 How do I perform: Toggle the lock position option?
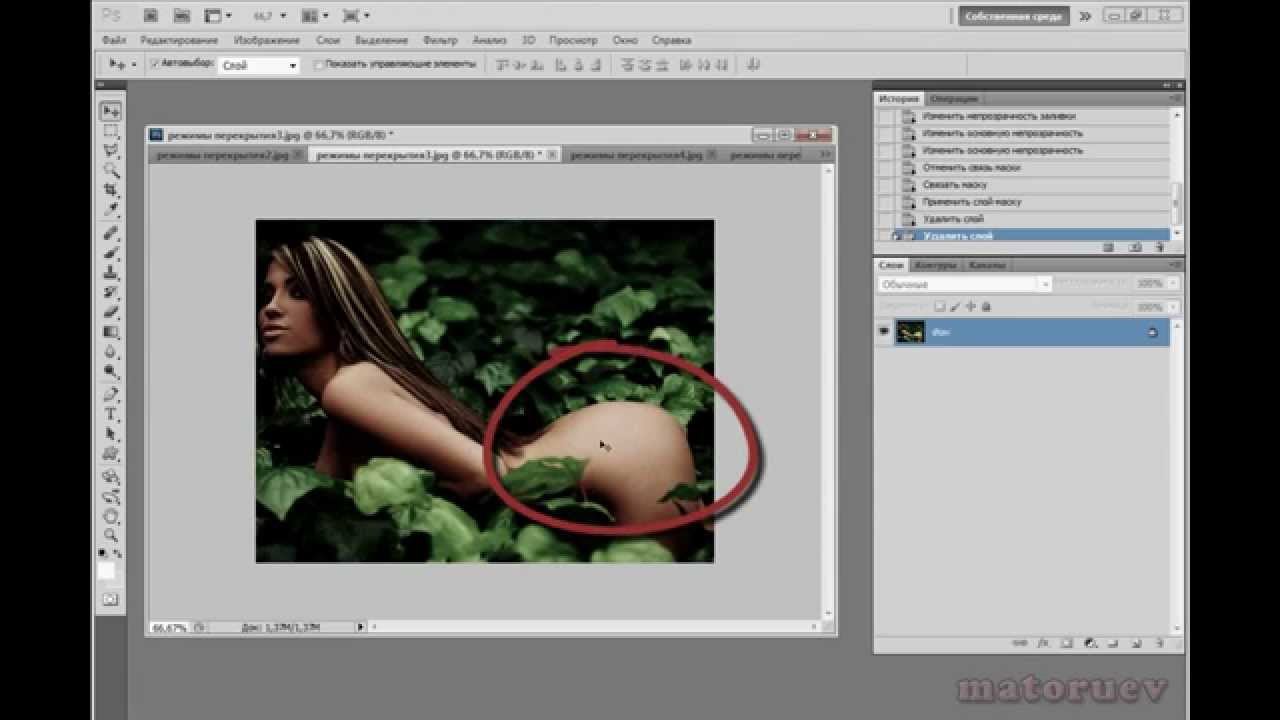click(x=972, y=306)
